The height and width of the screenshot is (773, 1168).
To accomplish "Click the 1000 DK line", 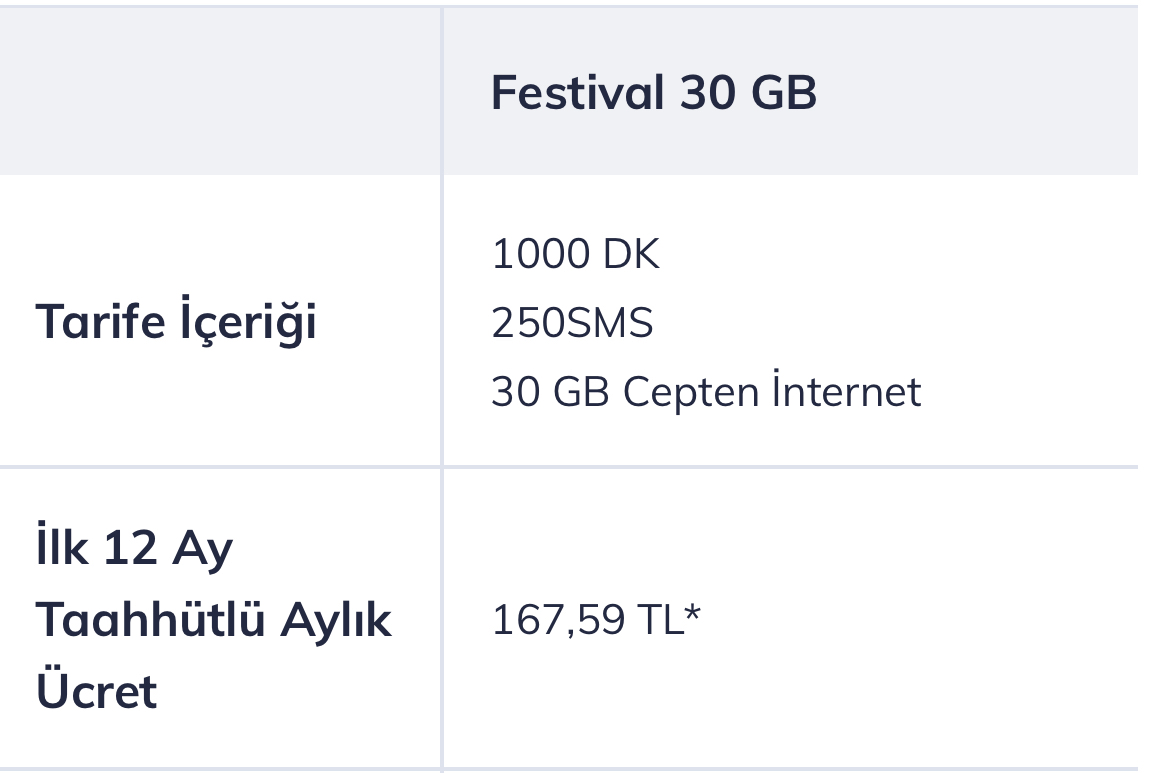I will (576, 254).
